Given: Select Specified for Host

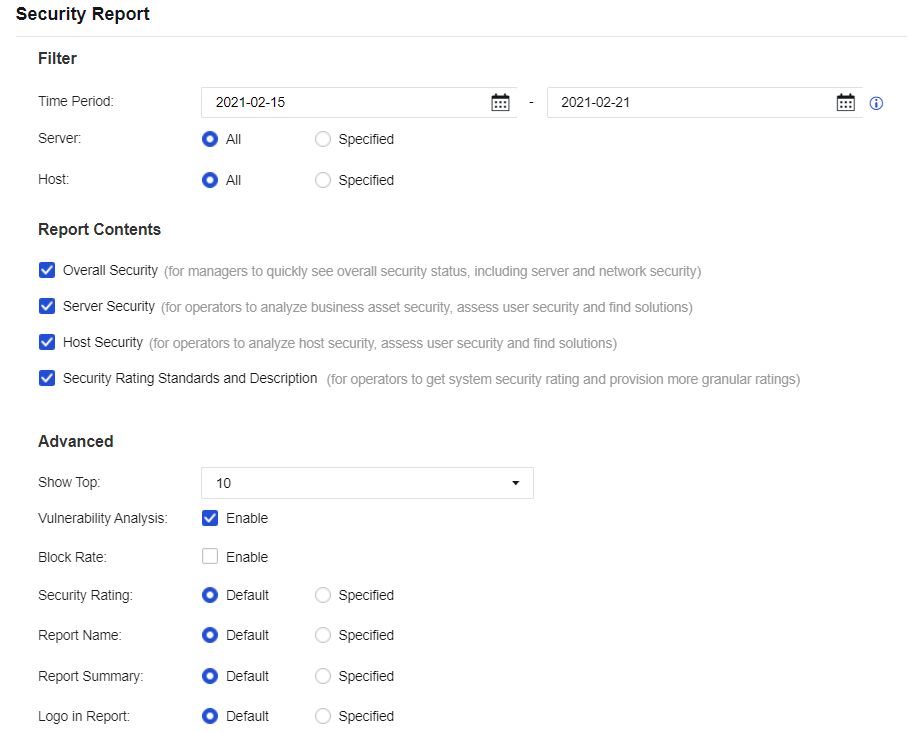Looking at the screenshot, I should point(323,180).
